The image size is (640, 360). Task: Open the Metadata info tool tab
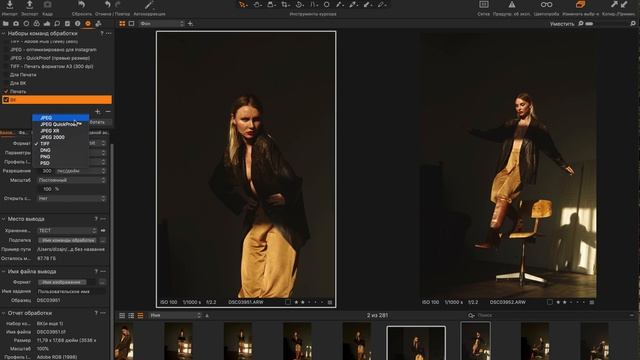tap(78, 24)
